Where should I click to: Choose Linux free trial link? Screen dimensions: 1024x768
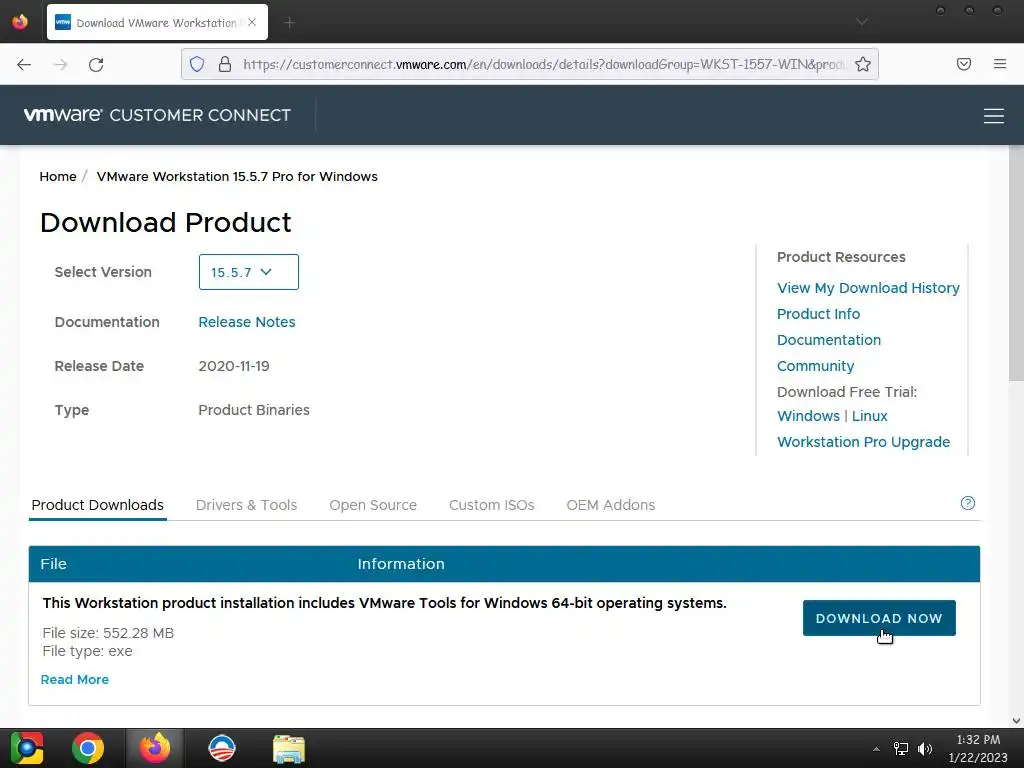(x=869, y=416)
